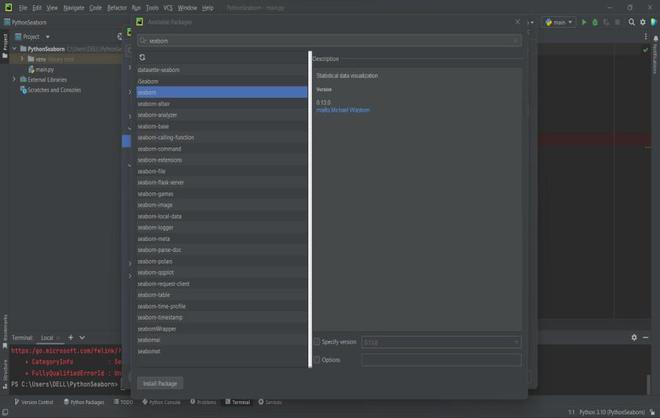This screenshot has height=418, width=660.
Task: Open the Structure vertical sidebar tab
Action: click(5, 374)
